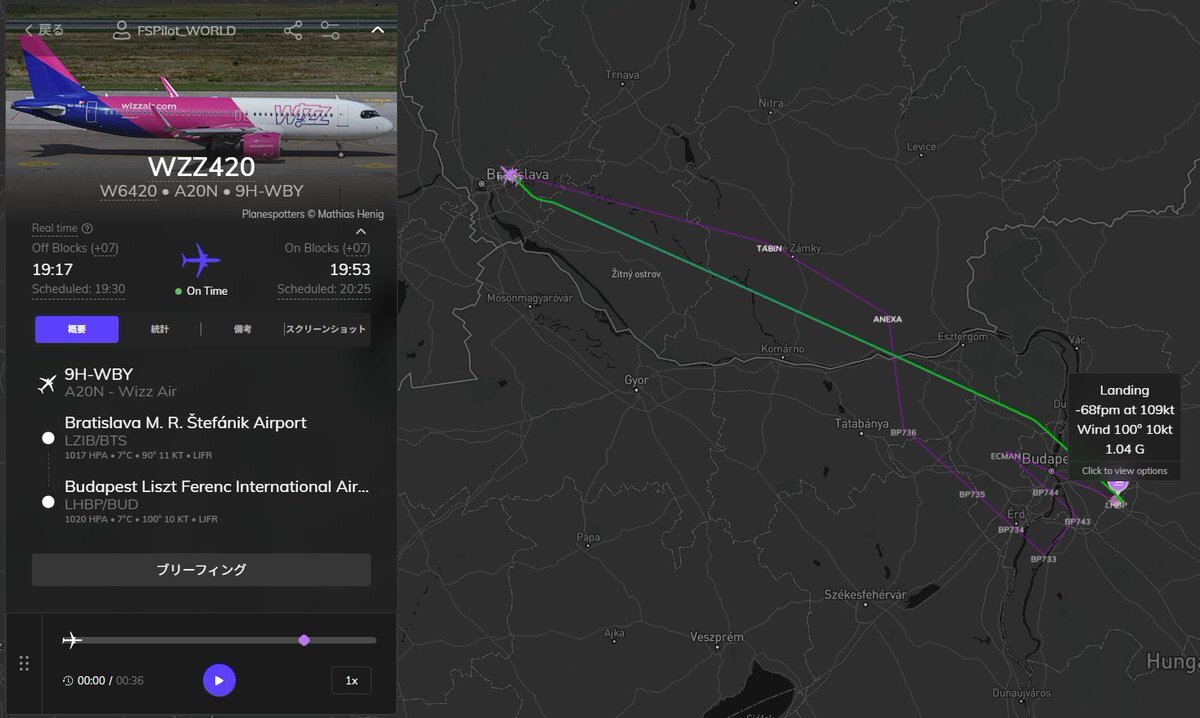Click the purple landing marker at LHBP
The height and width of the screenshot is (718, 1200).
(1117, 487)
